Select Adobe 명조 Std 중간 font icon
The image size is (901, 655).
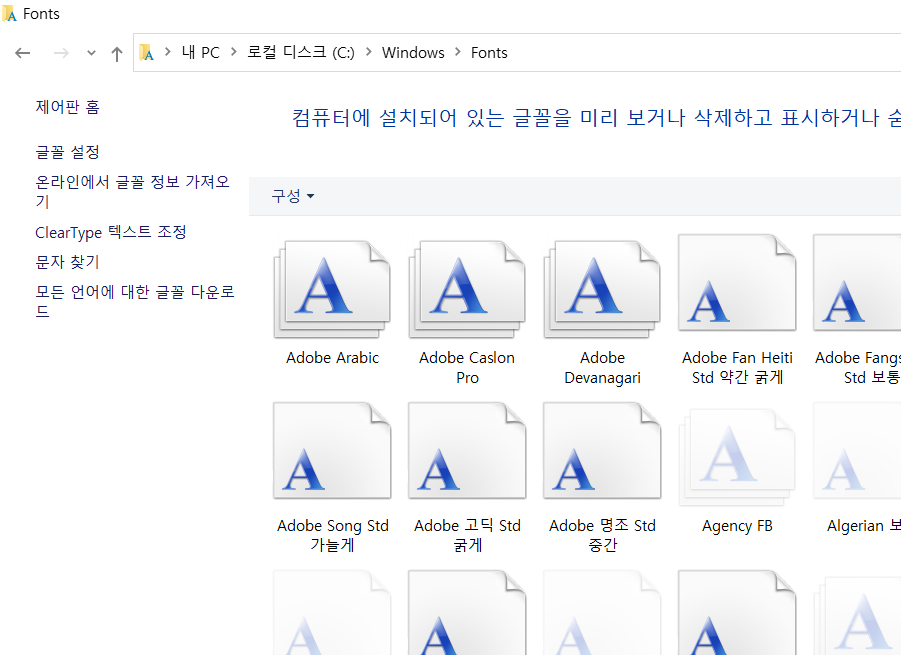click(602, 450)
